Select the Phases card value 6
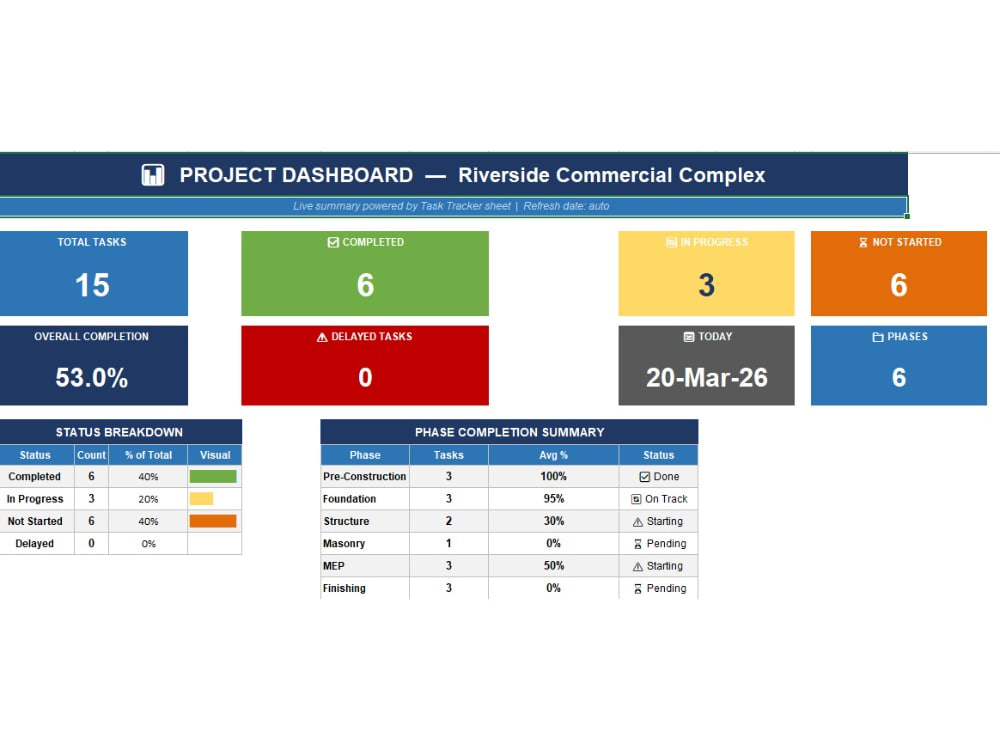Viewport: 1000px width, 750px height. pyautogui.click(x=899, y=378)
